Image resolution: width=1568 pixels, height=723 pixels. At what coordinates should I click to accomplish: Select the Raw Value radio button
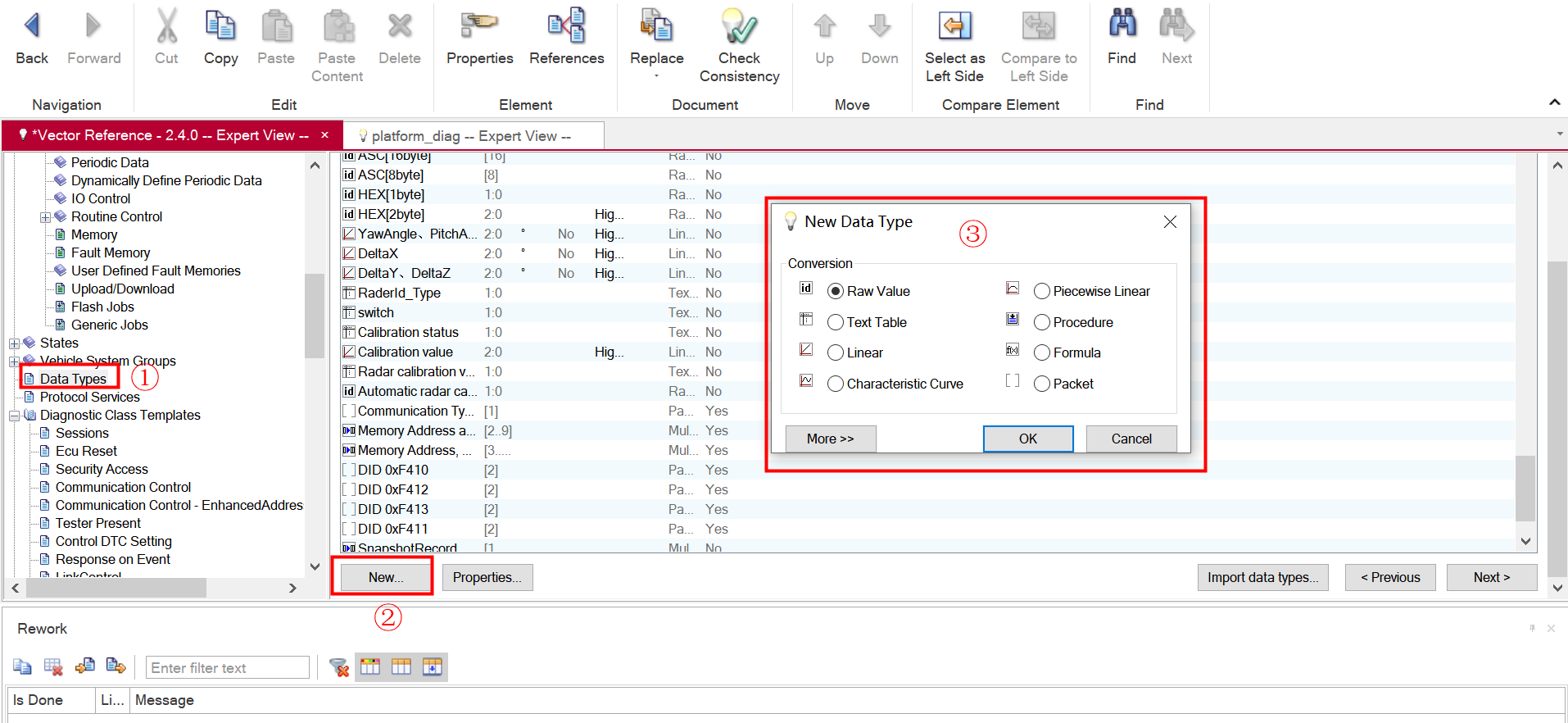(836, 291)
